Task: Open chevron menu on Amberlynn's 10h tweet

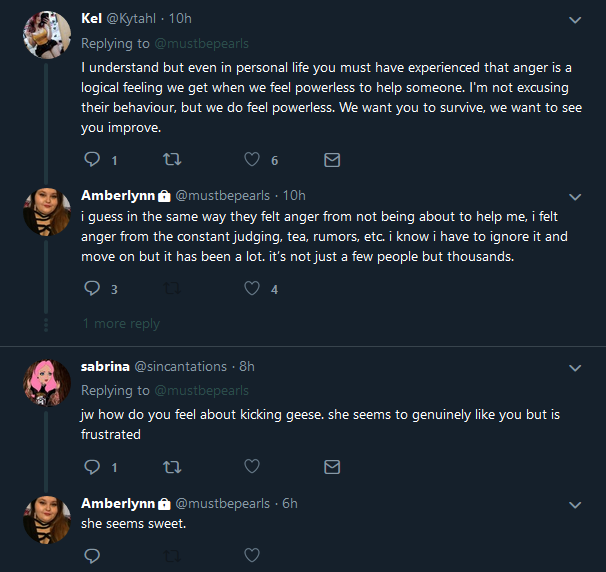Action: point(575,197)
